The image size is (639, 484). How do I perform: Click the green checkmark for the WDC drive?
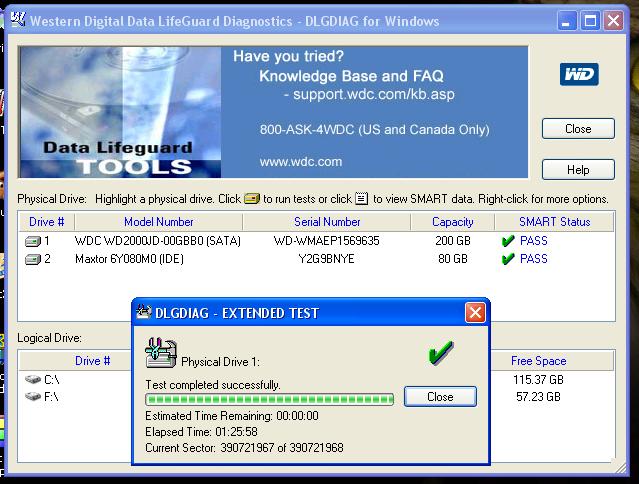click(508, 241)
